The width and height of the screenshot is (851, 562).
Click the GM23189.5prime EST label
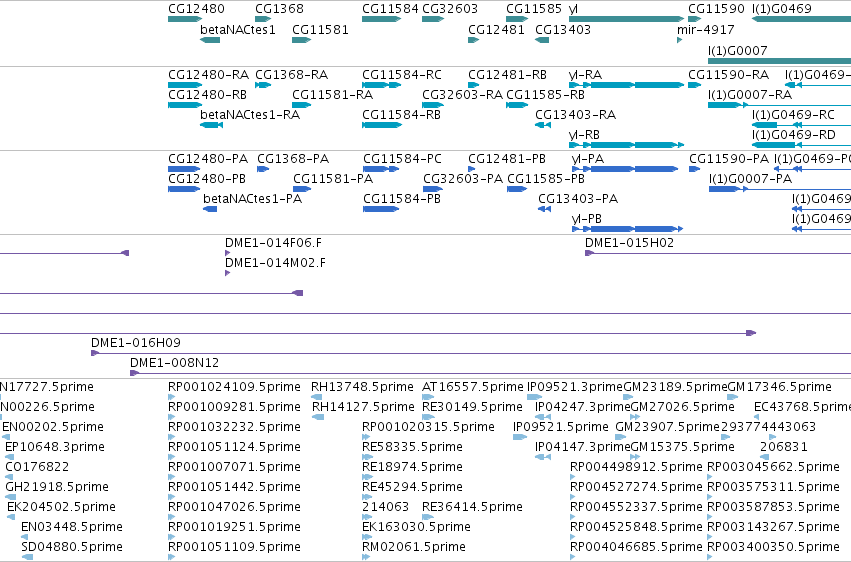click(675, 387)
